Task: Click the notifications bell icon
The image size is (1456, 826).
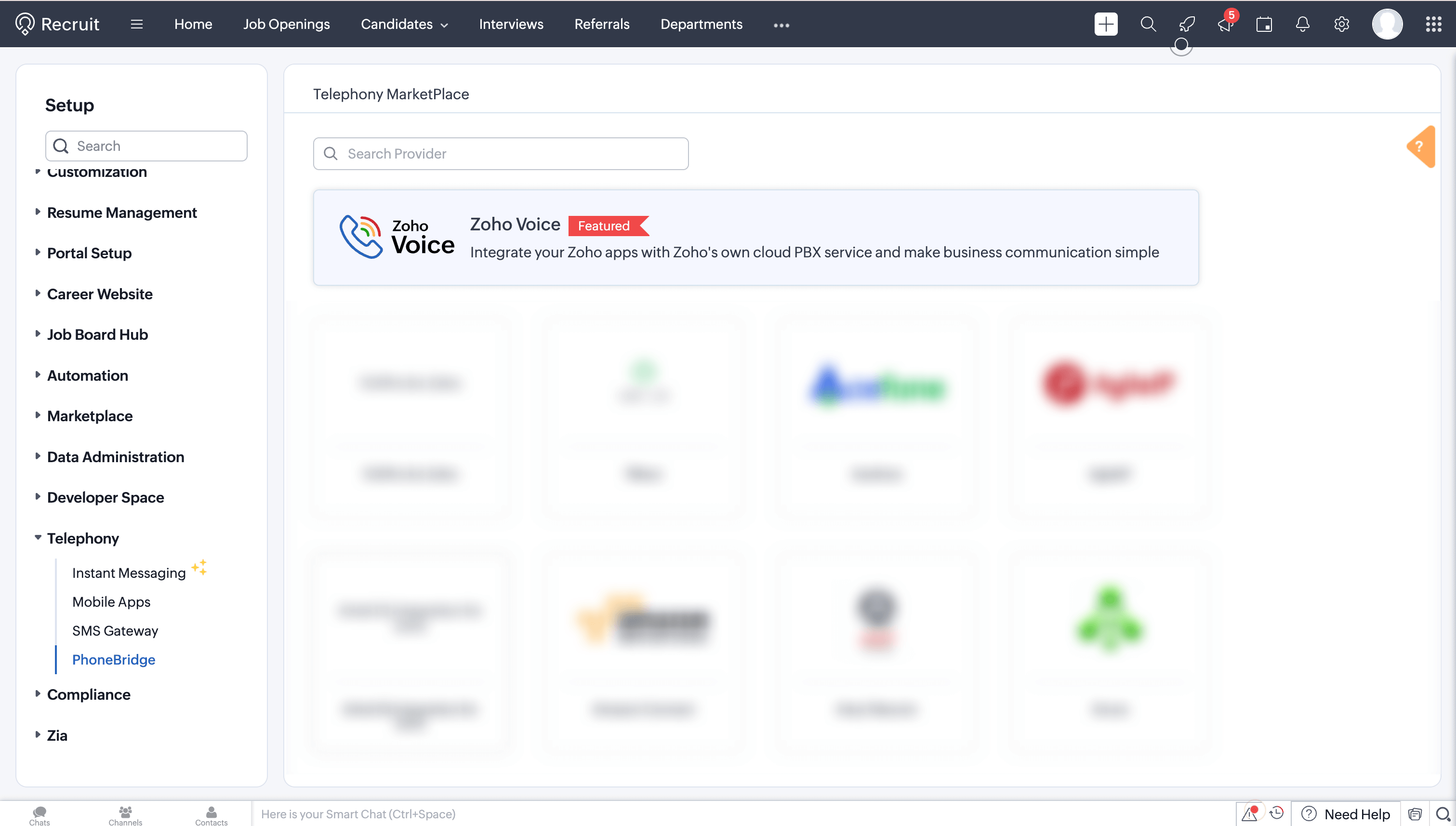Action: [x=1302, y=24]
